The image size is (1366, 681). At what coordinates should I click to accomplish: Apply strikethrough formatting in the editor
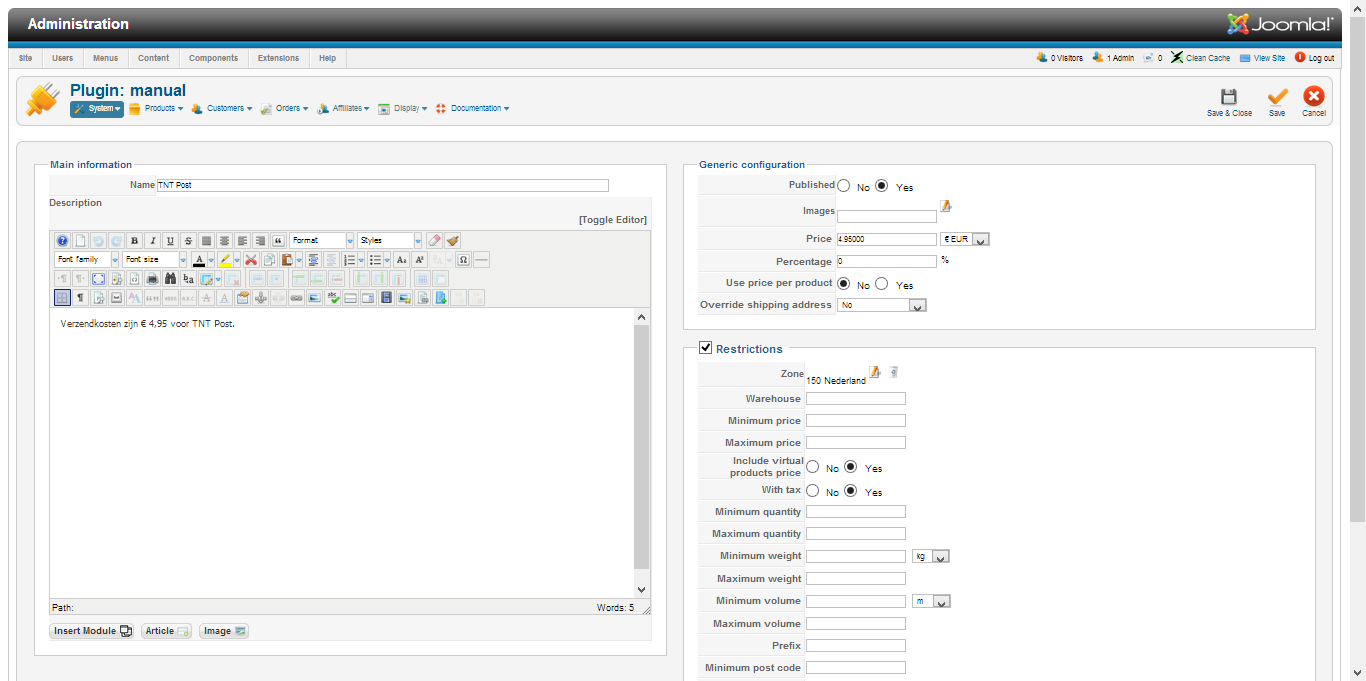pyautogui.click(x=188, y=241)
